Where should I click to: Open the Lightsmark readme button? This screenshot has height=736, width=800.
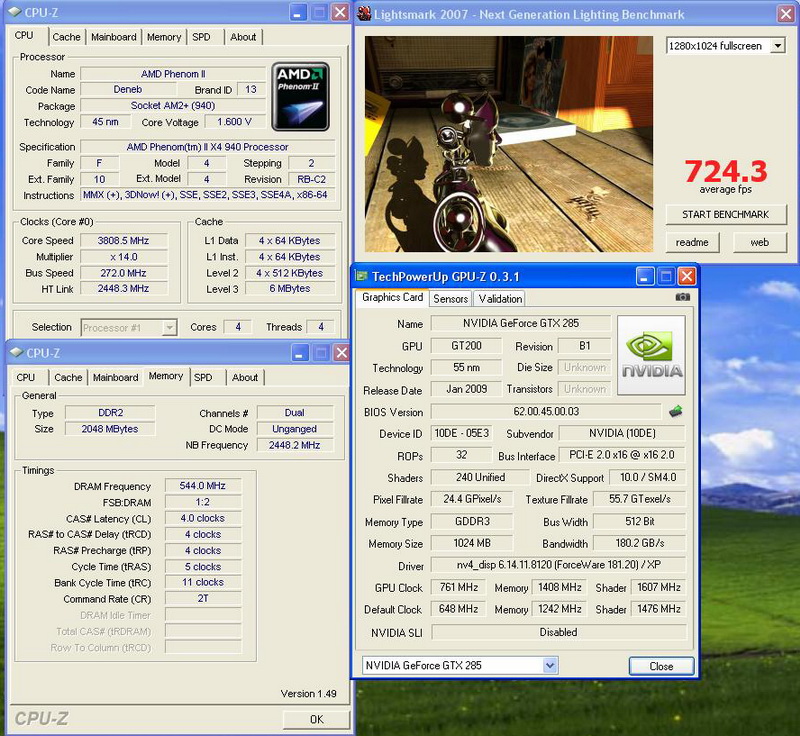(x=692, y=242)
